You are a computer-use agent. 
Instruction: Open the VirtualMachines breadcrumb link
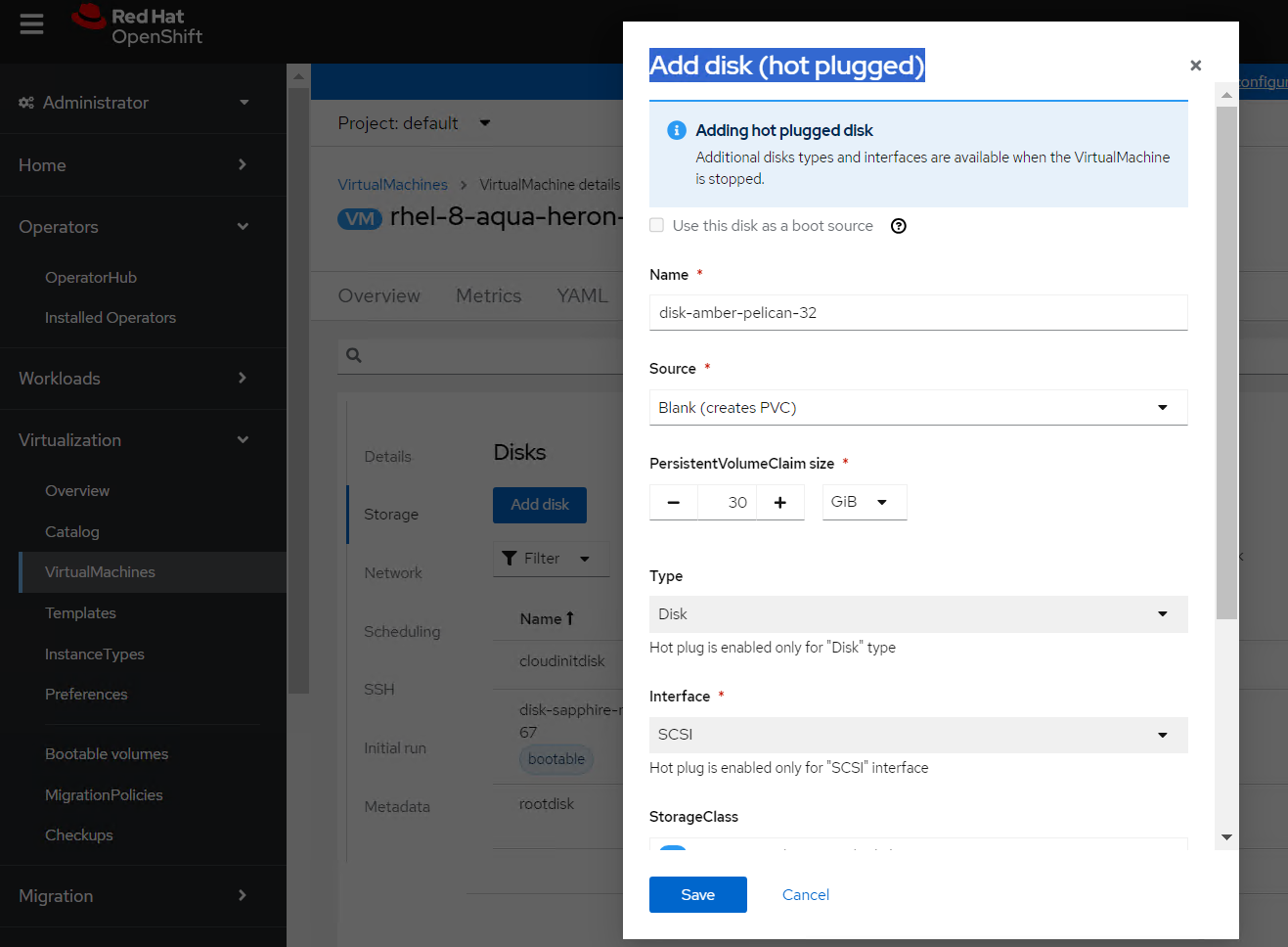click(392, 185)
